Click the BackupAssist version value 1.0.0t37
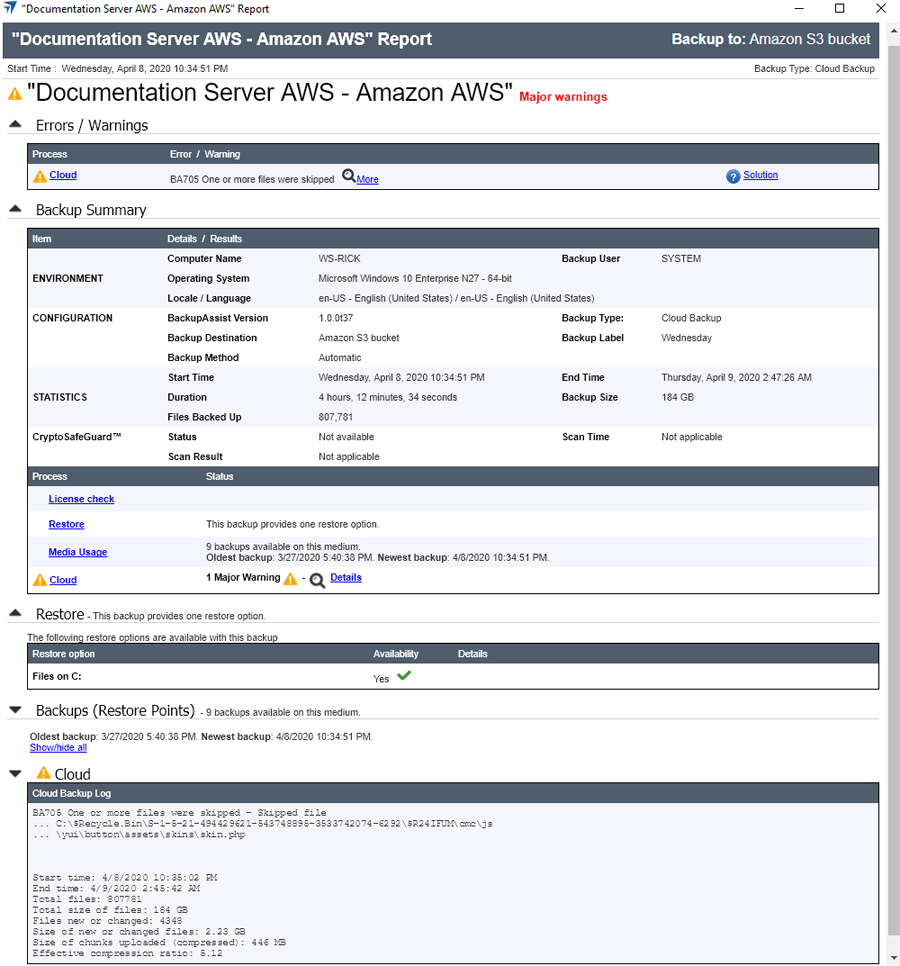Viewport: 900px width, 966px height. pos(336,318)
